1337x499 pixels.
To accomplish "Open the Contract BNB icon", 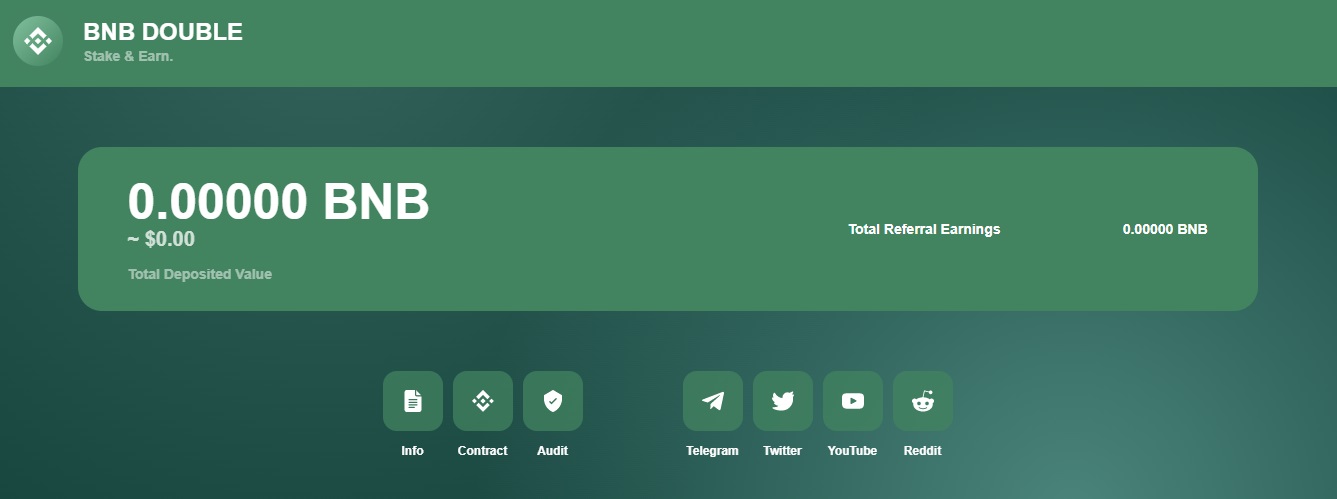I will click(483, 401).
